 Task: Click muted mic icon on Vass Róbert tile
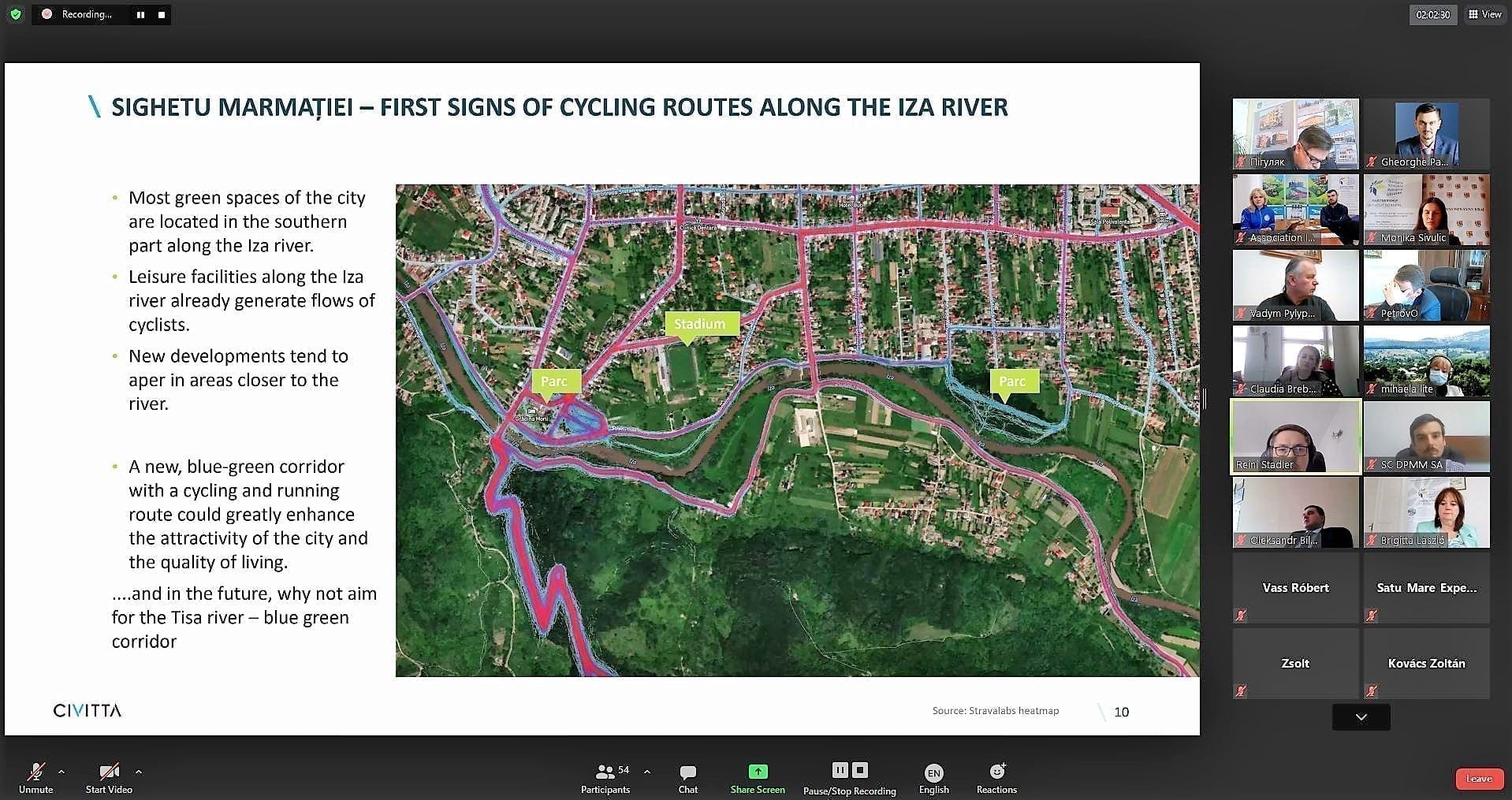1241,615
